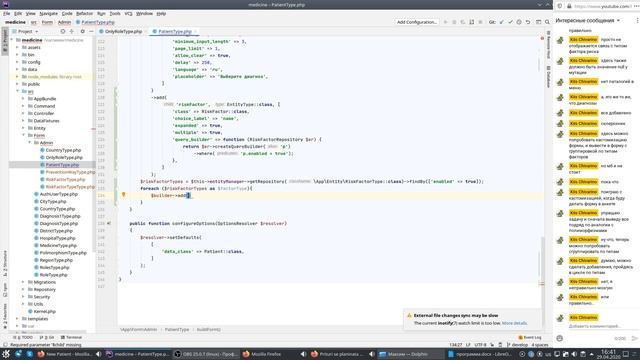Screen dimensions: 640x360
Task: Click the send message arrow in the chat
Action: pyautogui.click(x=634, y=338)
